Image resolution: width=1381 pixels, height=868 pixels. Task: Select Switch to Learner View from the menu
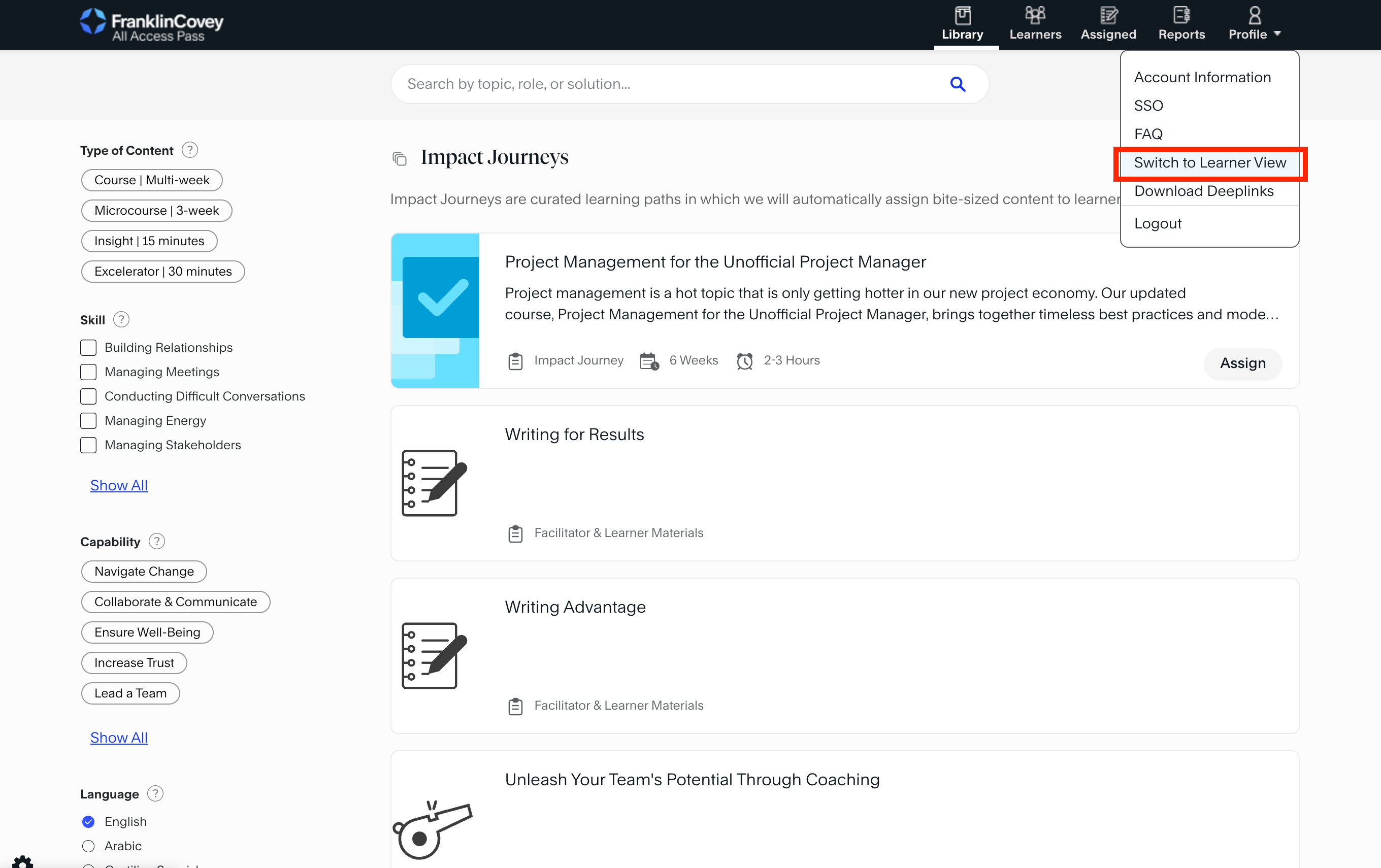pos(1210,163)
